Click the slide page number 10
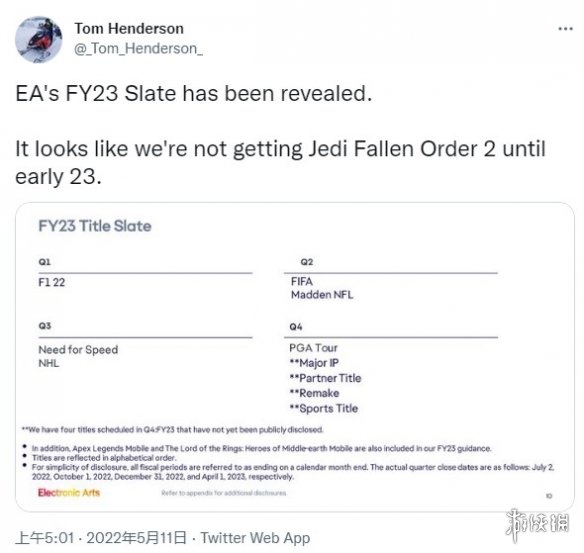The height and width of the screenshot is (553, 584). (x=549, y=496)
